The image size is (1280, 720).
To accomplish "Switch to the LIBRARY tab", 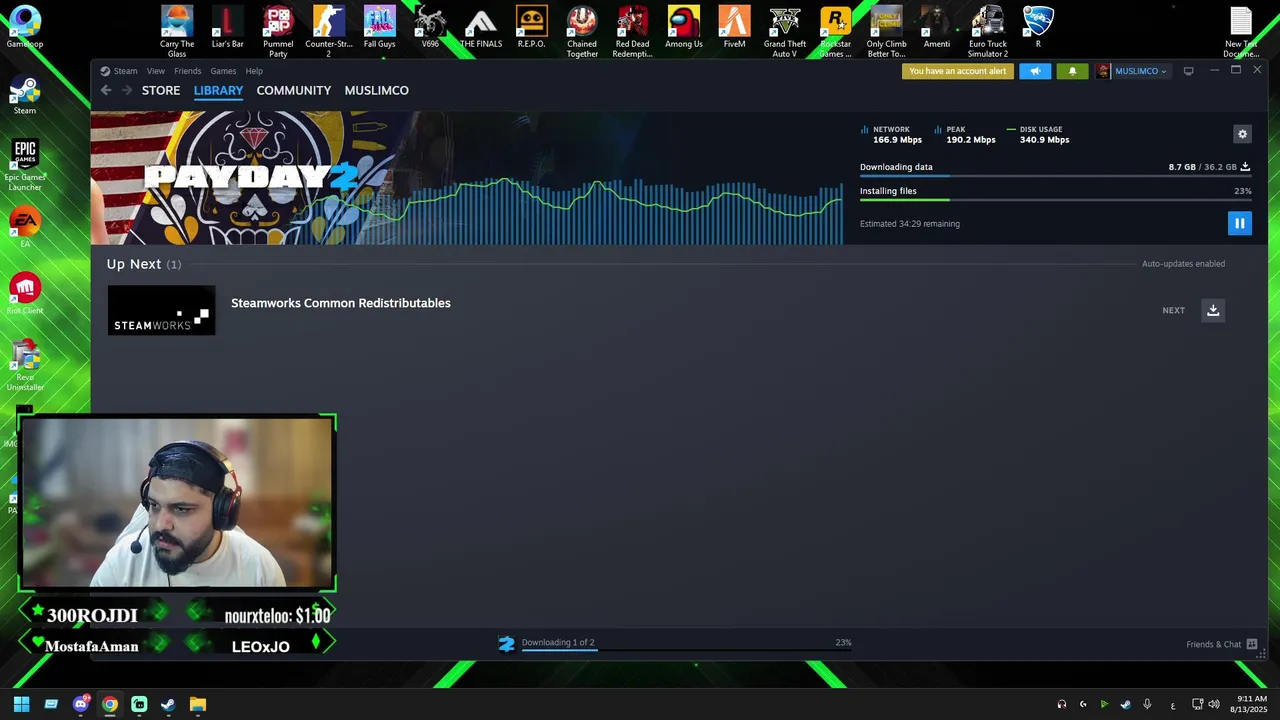I will 218,90.
